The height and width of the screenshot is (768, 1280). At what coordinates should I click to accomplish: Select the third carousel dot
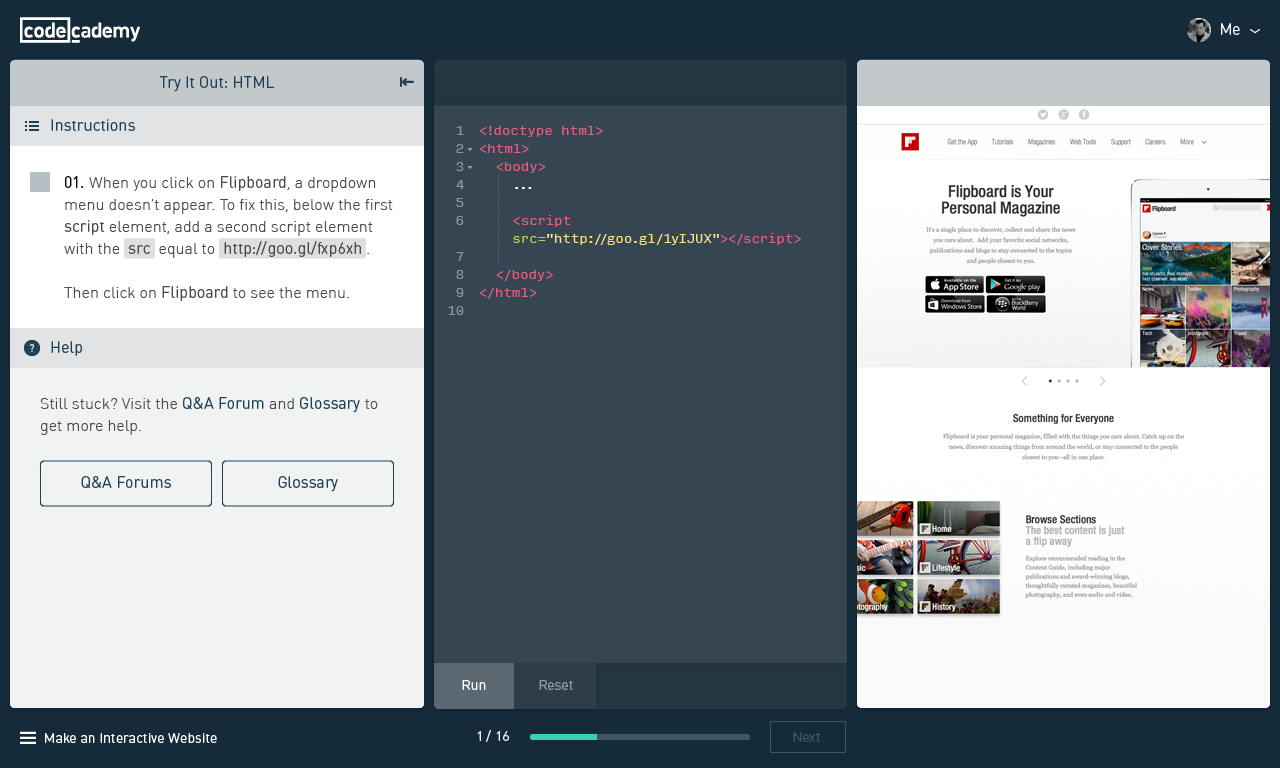coord(1068,381)
